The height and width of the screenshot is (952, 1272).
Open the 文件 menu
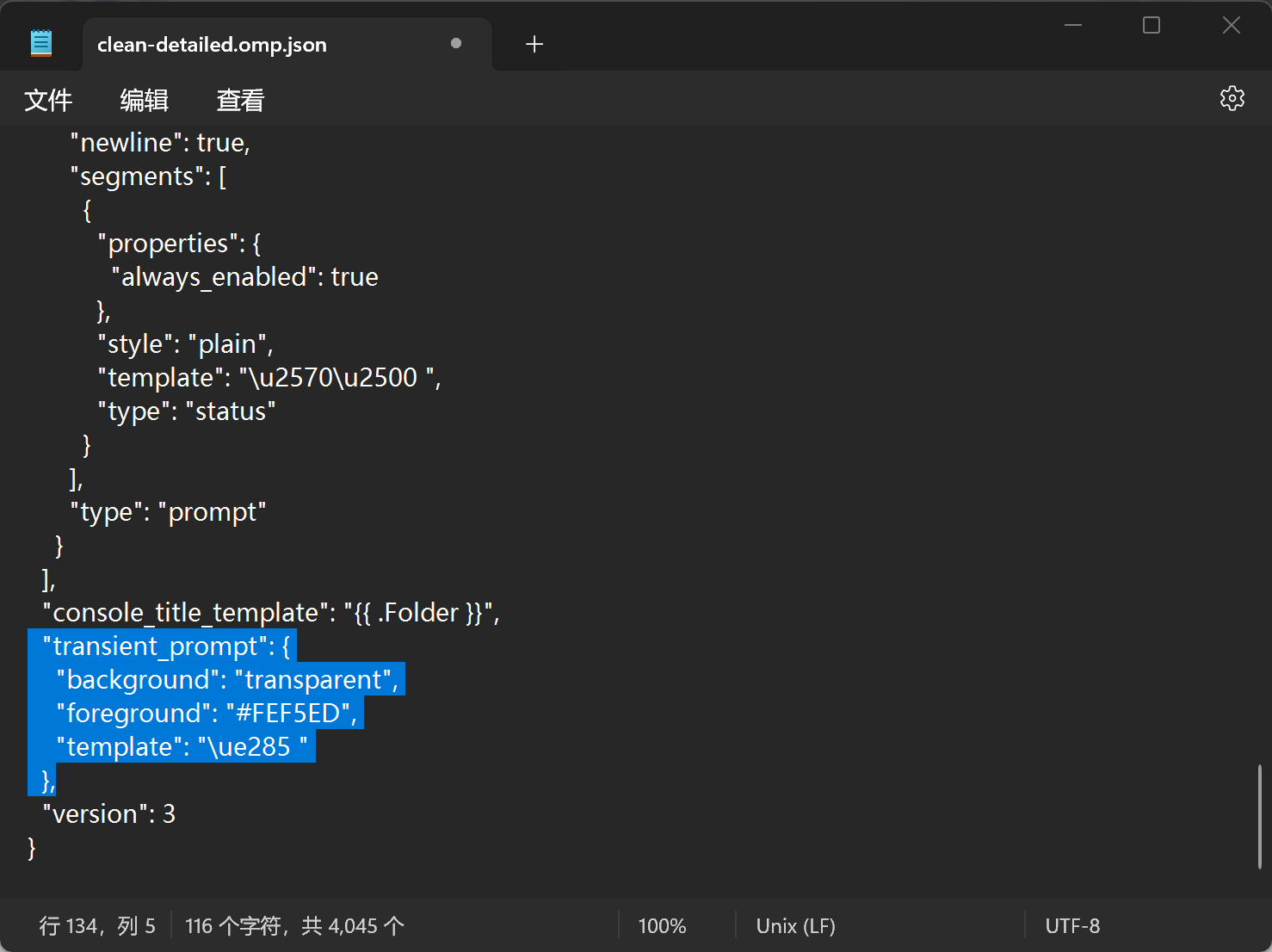(48, 101)
